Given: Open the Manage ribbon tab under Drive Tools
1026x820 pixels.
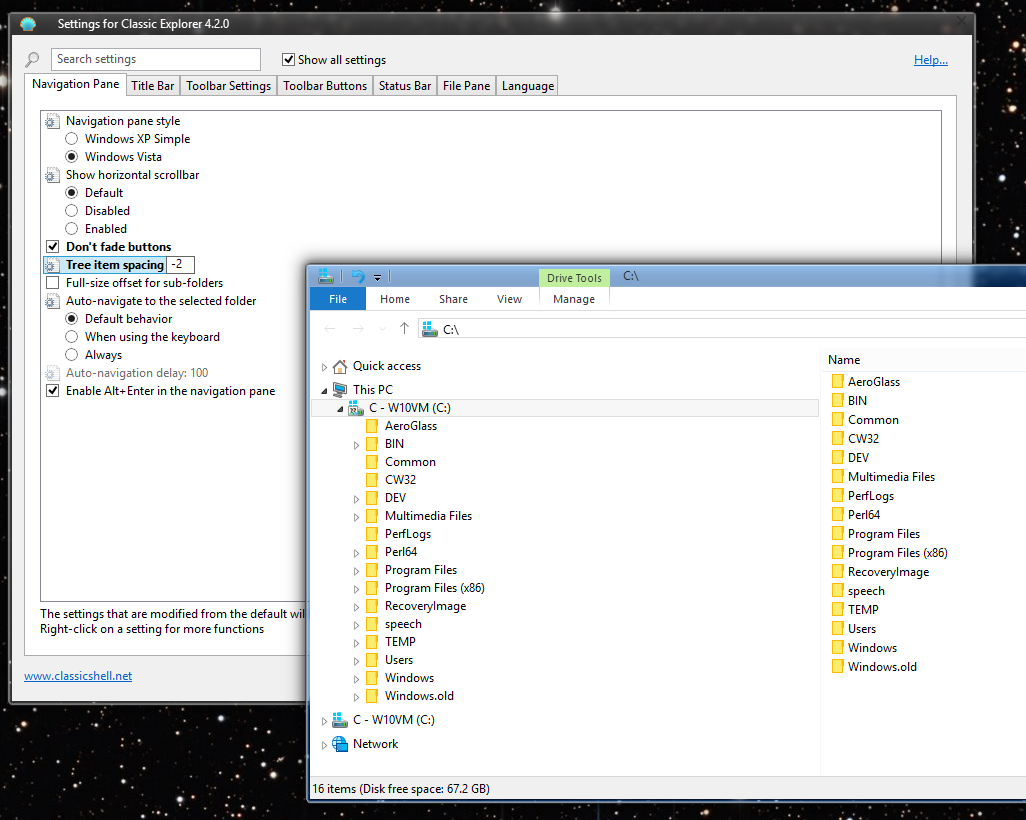Looking at the screenshot, I should tap(574, 299).
